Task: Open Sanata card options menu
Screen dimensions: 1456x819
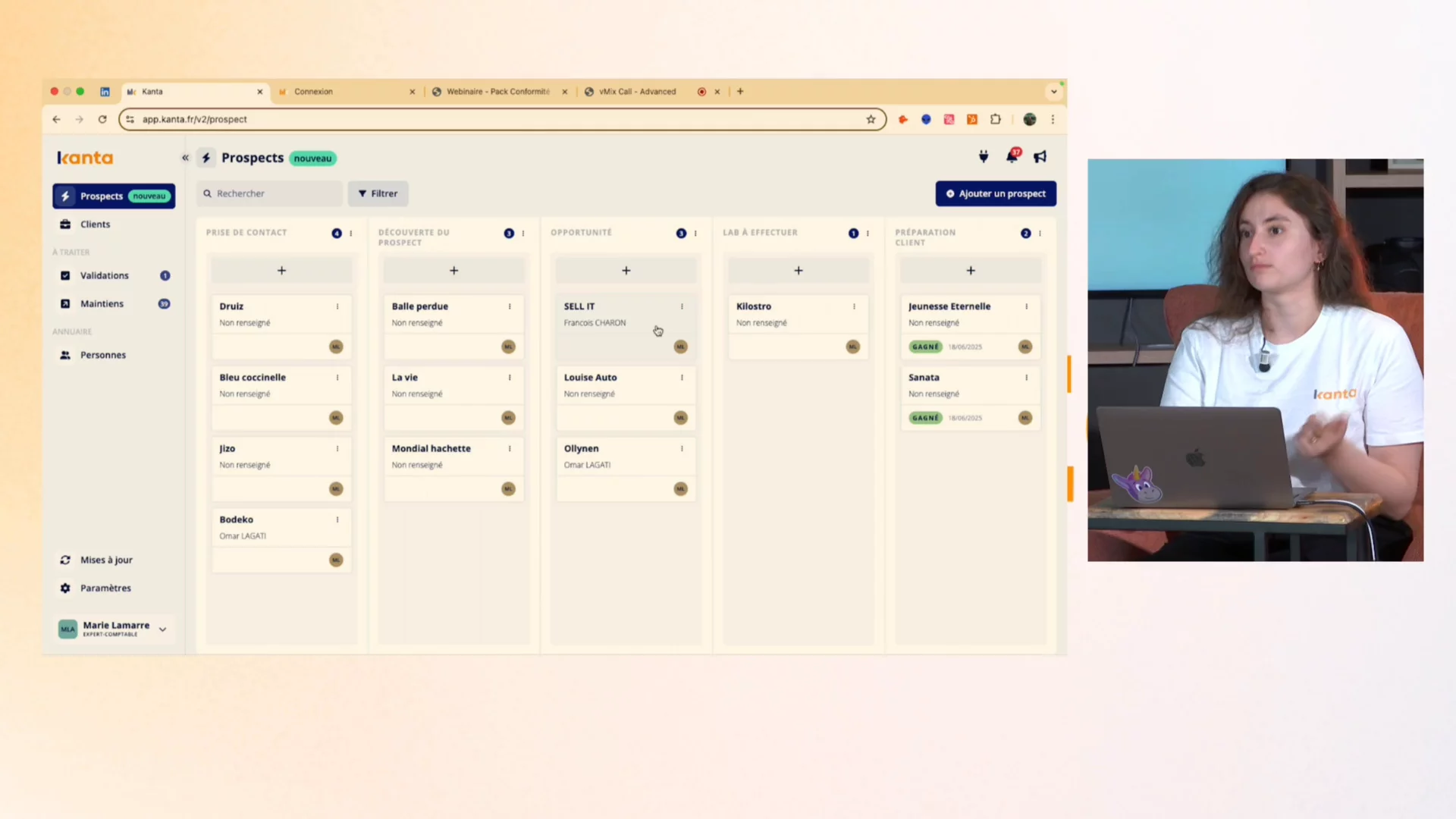Action: 1026,378
